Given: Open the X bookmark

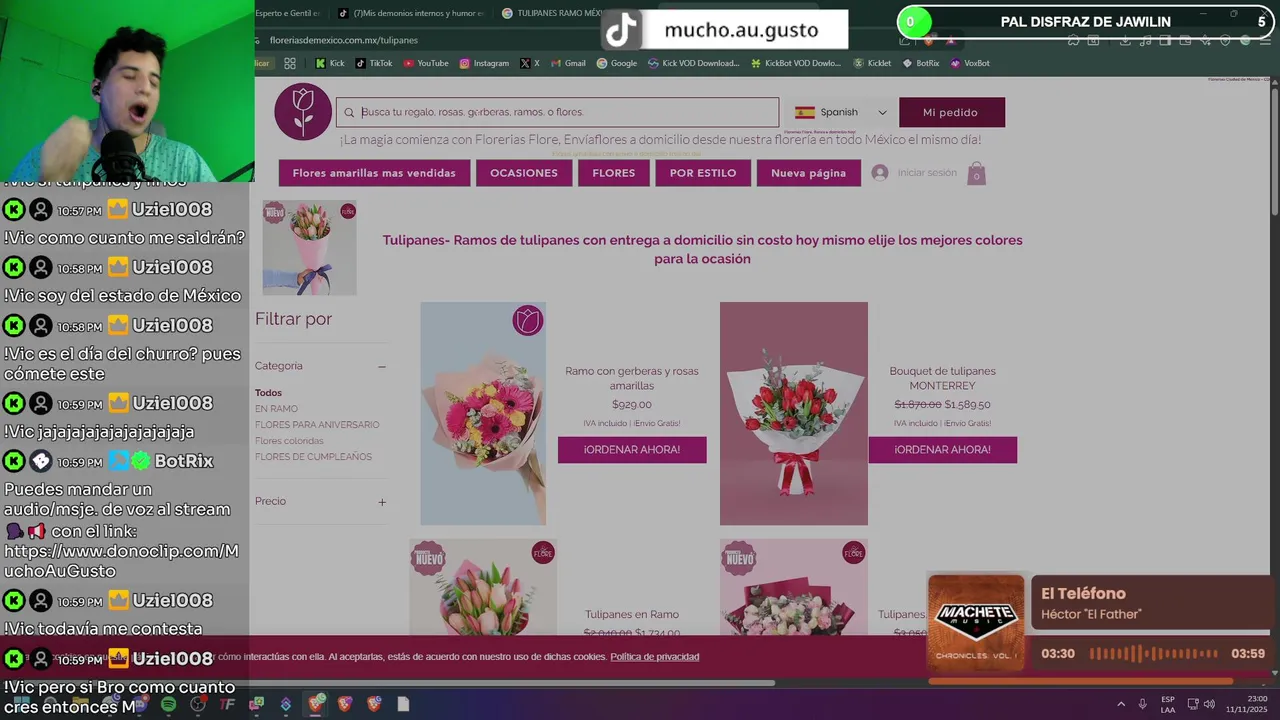Looking at the screenshot, I should point(530,63).
